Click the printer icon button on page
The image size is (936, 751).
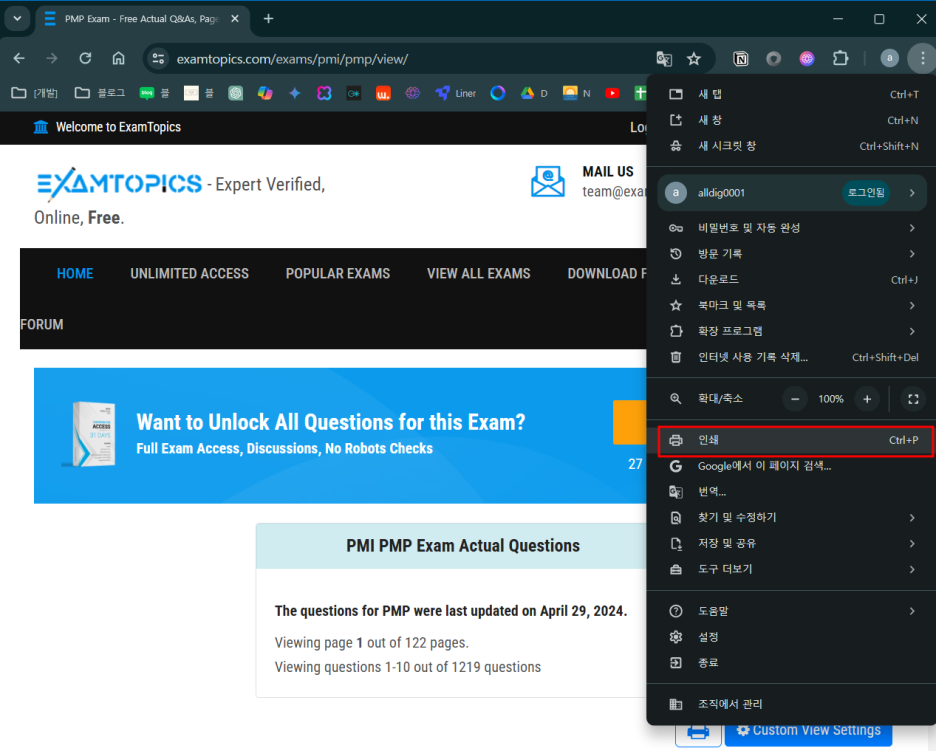(x=698, y=732)
